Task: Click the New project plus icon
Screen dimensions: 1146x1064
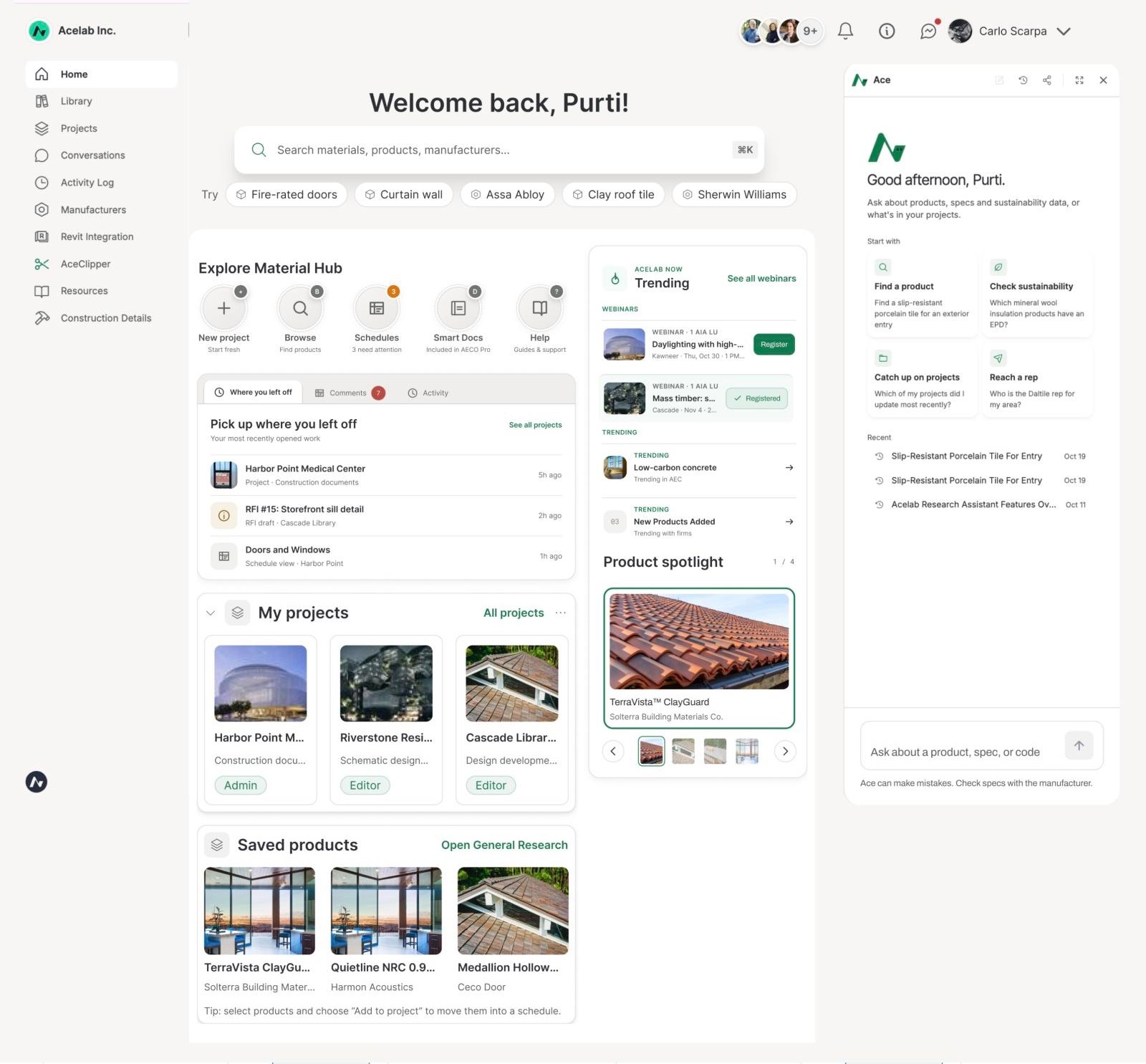Action: (x=223, y=308)
